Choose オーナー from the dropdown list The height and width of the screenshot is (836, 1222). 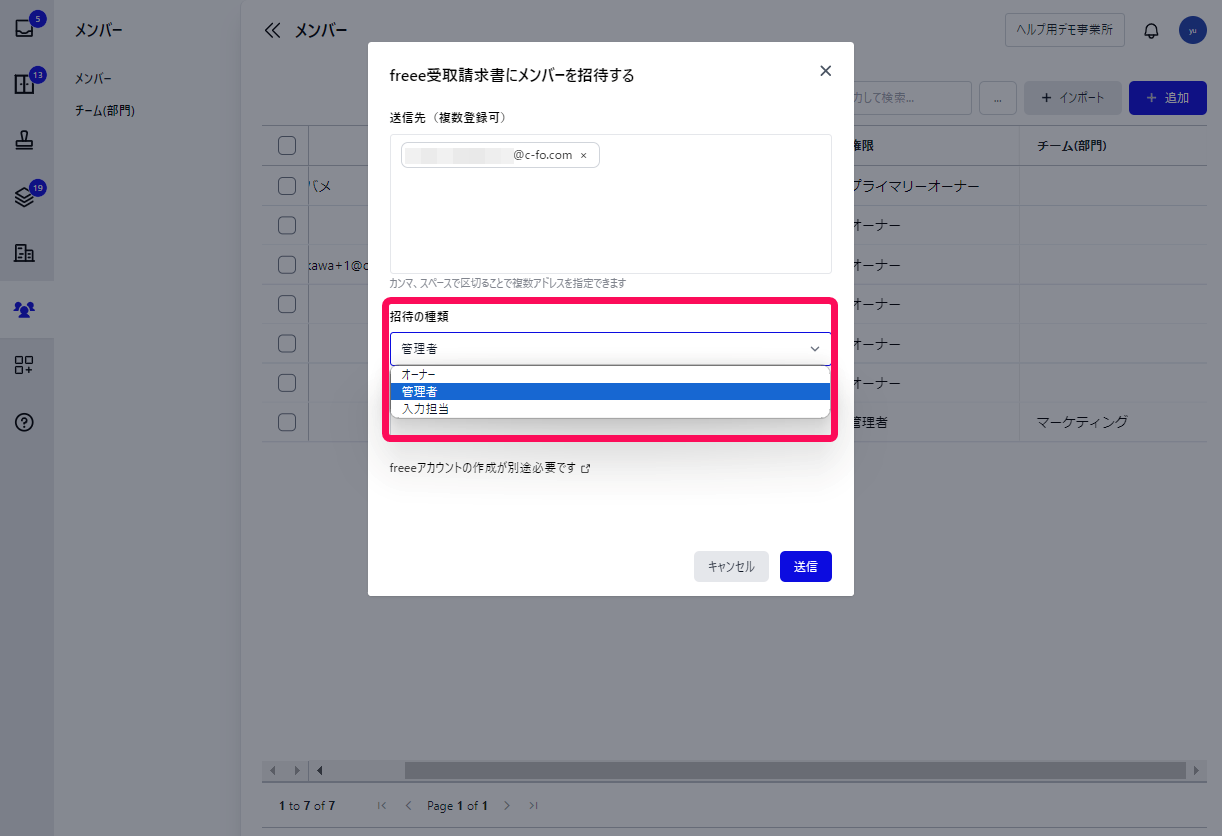coord(610,374)
